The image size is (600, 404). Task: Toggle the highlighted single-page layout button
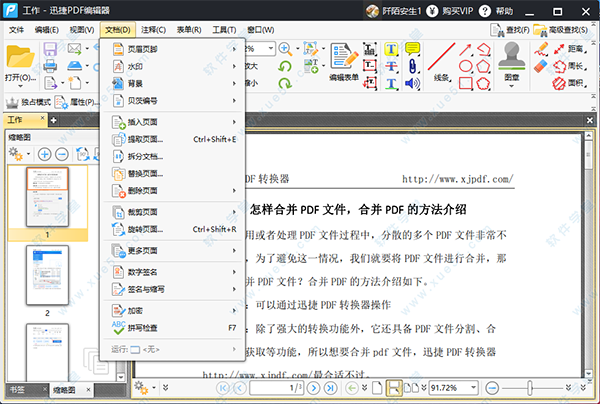[x=394, y=387]
